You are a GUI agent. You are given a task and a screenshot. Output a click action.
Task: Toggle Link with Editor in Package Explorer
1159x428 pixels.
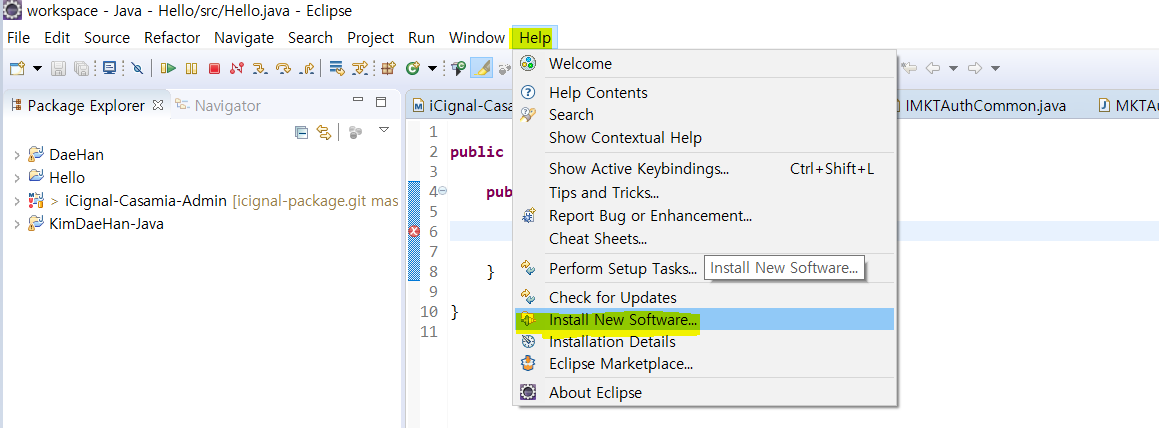coord(323,132)
